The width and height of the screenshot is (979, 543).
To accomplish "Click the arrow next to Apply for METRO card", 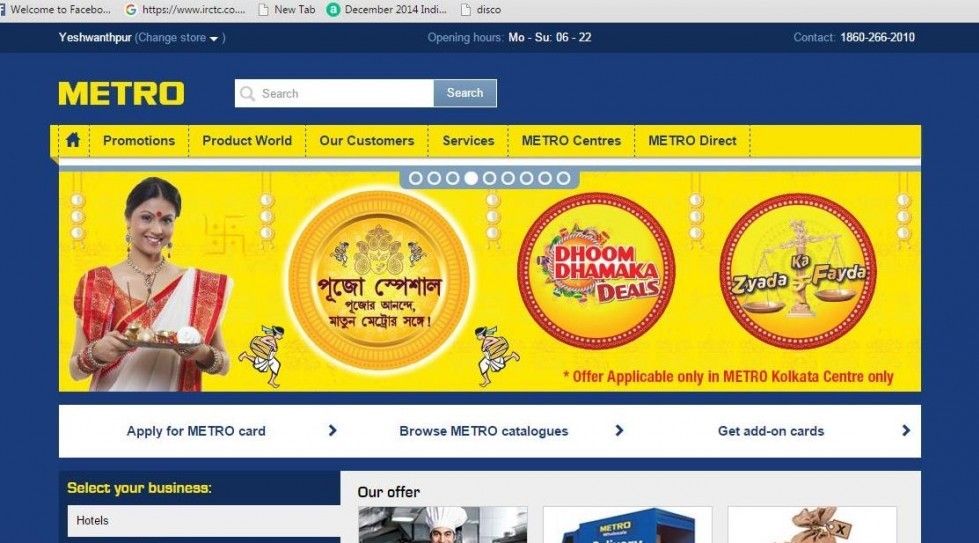I will click(x=333, y=431).
